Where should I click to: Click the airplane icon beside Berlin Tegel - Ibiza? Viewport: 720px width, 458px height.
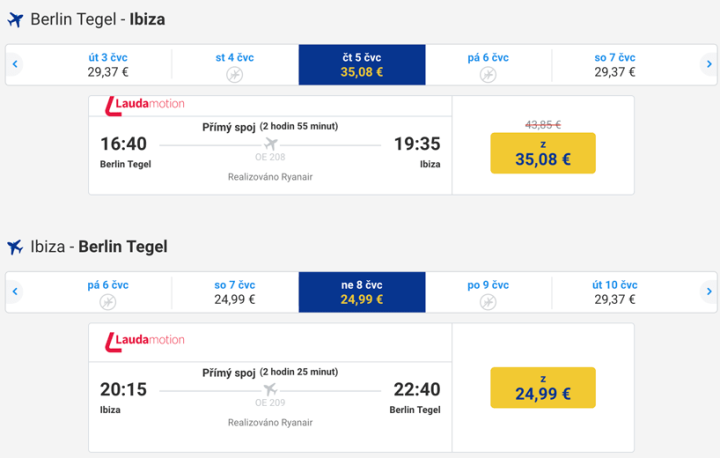click(15, 20)
